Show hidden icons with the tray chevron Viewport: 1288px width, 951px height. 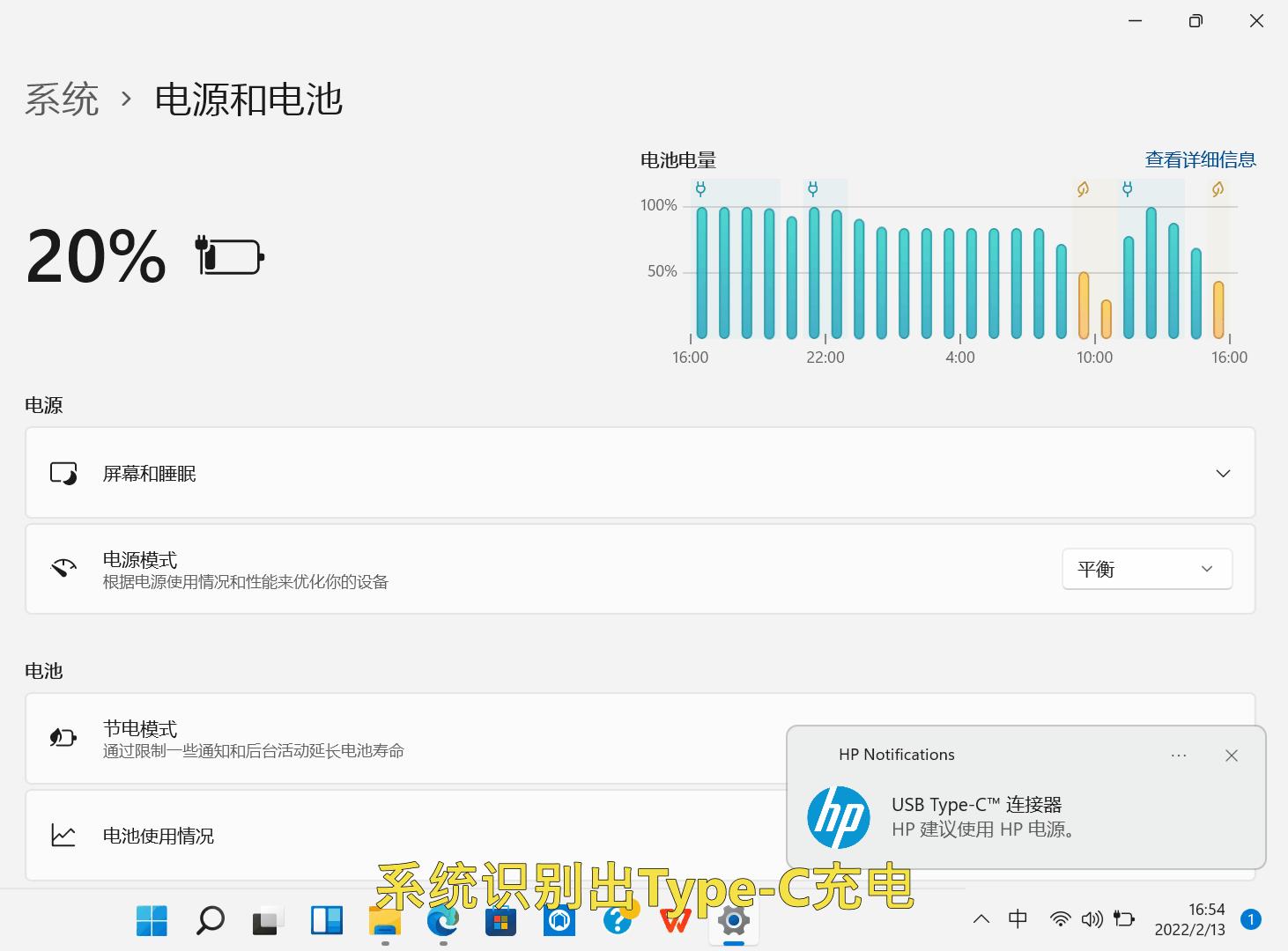coord(981,918)
